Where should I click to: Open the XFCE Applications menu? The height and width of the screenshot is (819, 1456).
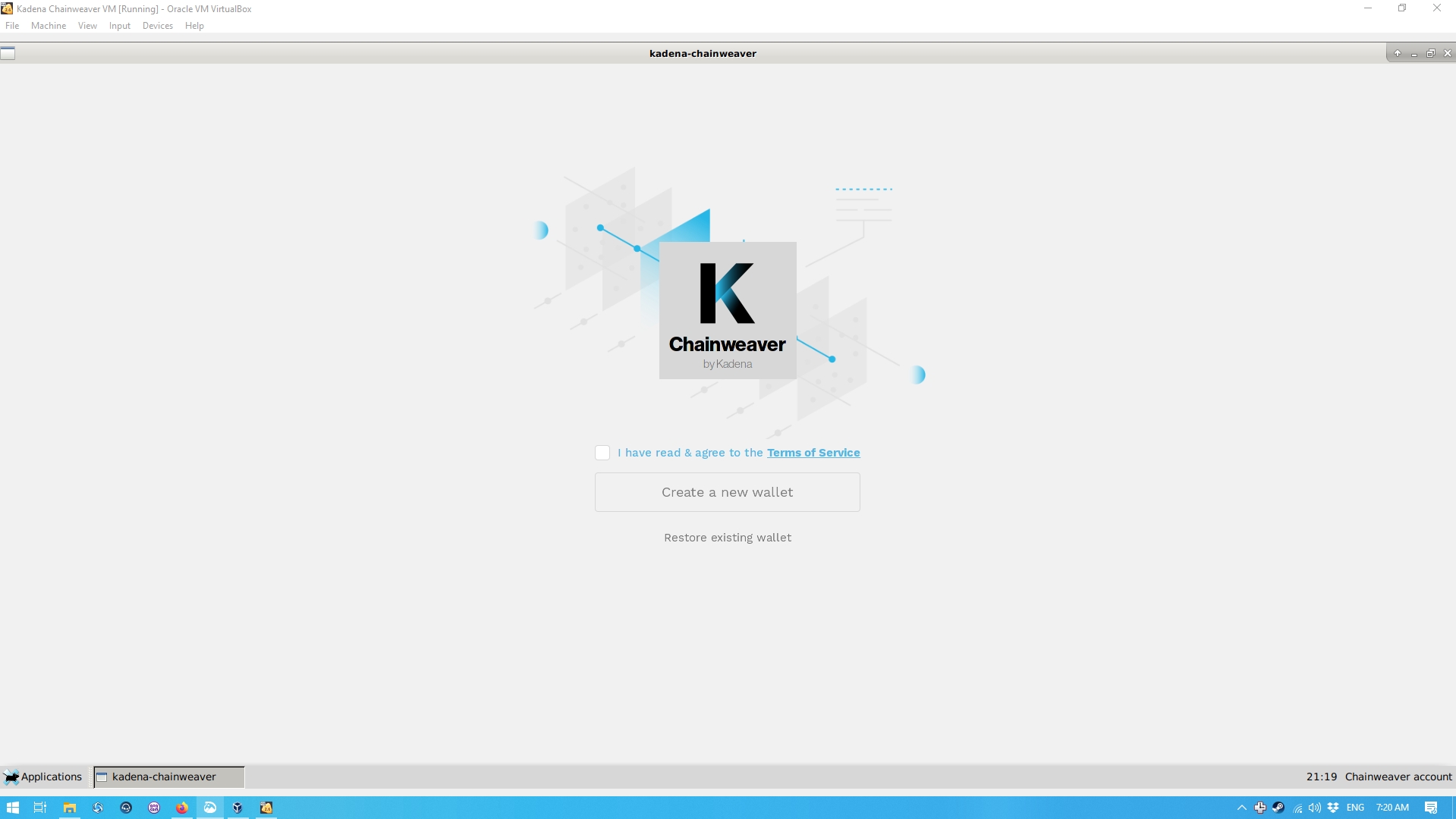click(x=43, y=777)
